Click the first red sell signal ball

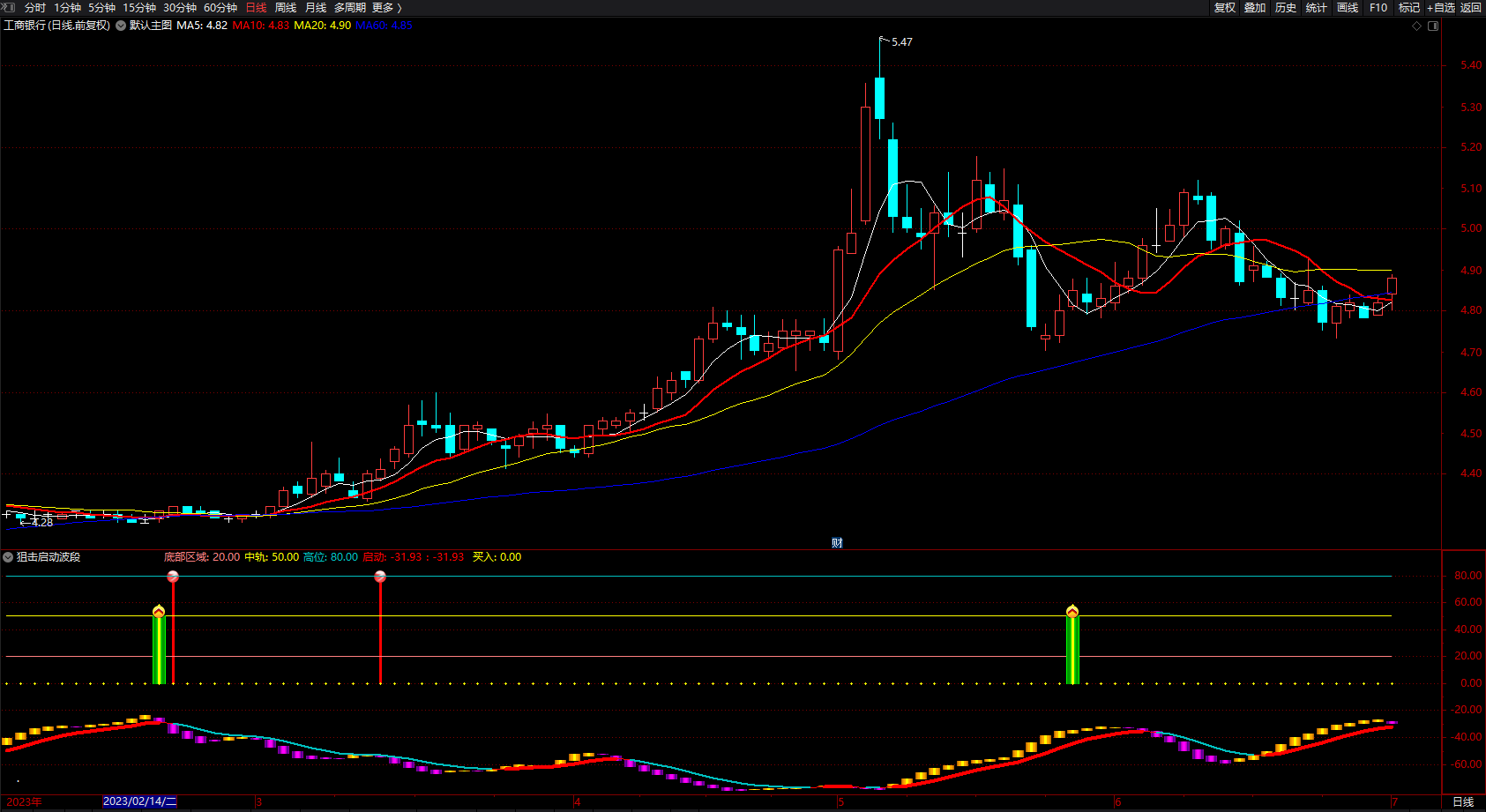click(x=173, y=577)
